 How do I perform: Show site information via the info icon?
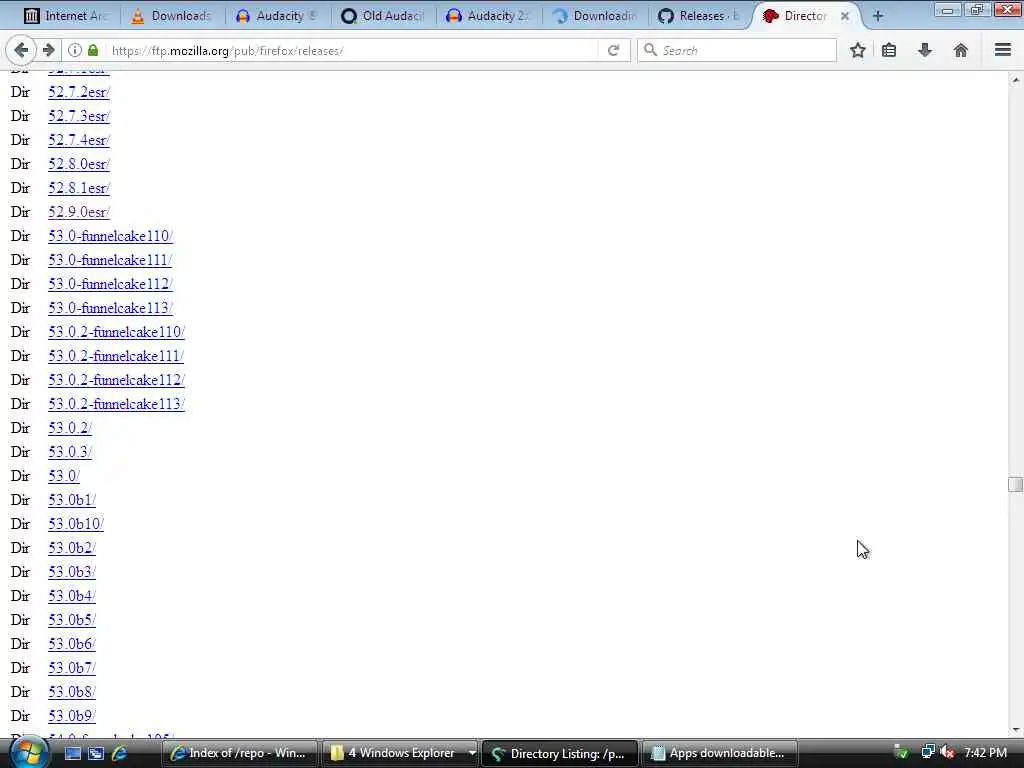point(75,50)
